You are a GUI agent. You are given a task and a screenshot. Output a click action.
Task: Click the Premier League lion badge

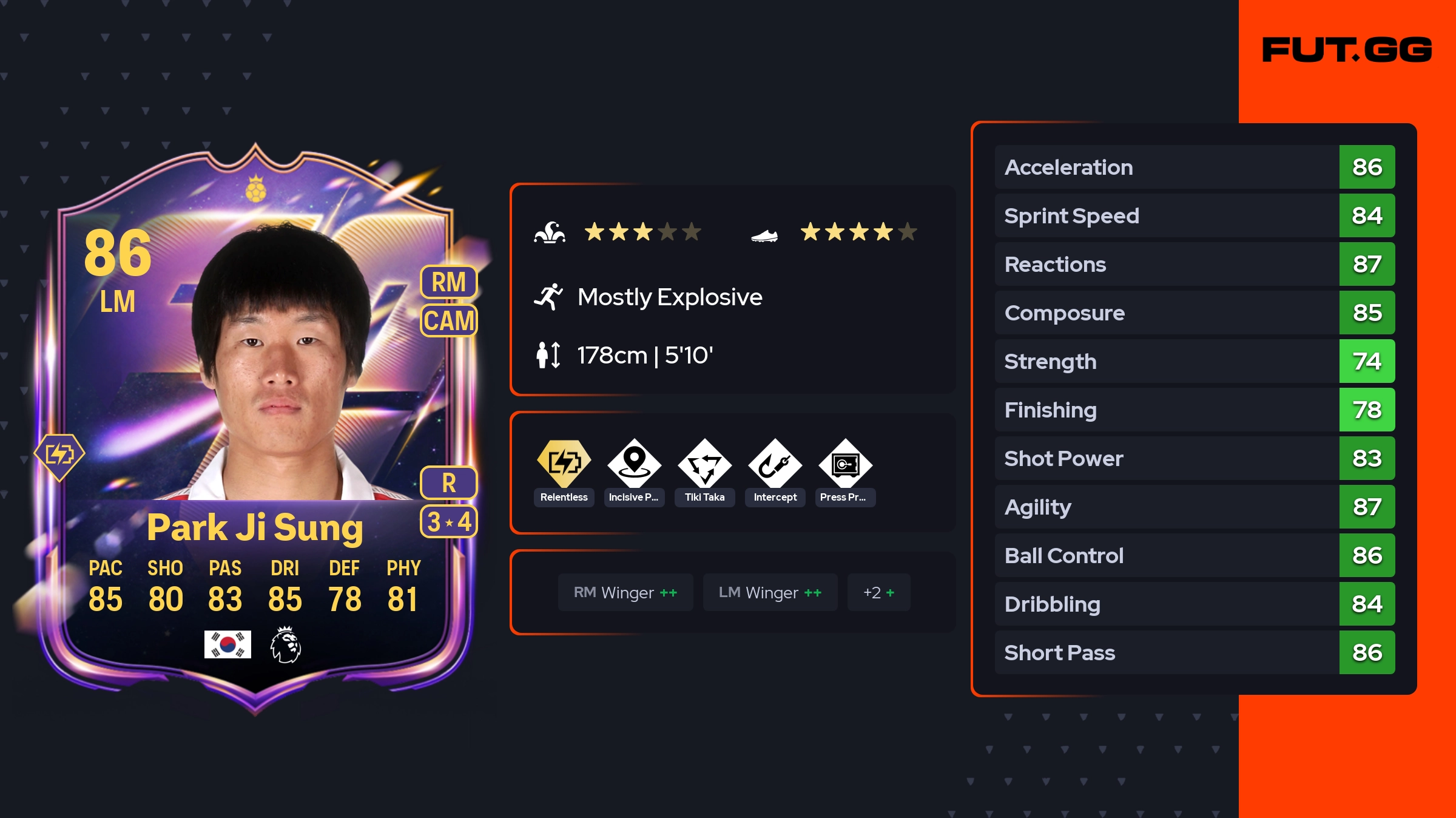tap(285, 644)
